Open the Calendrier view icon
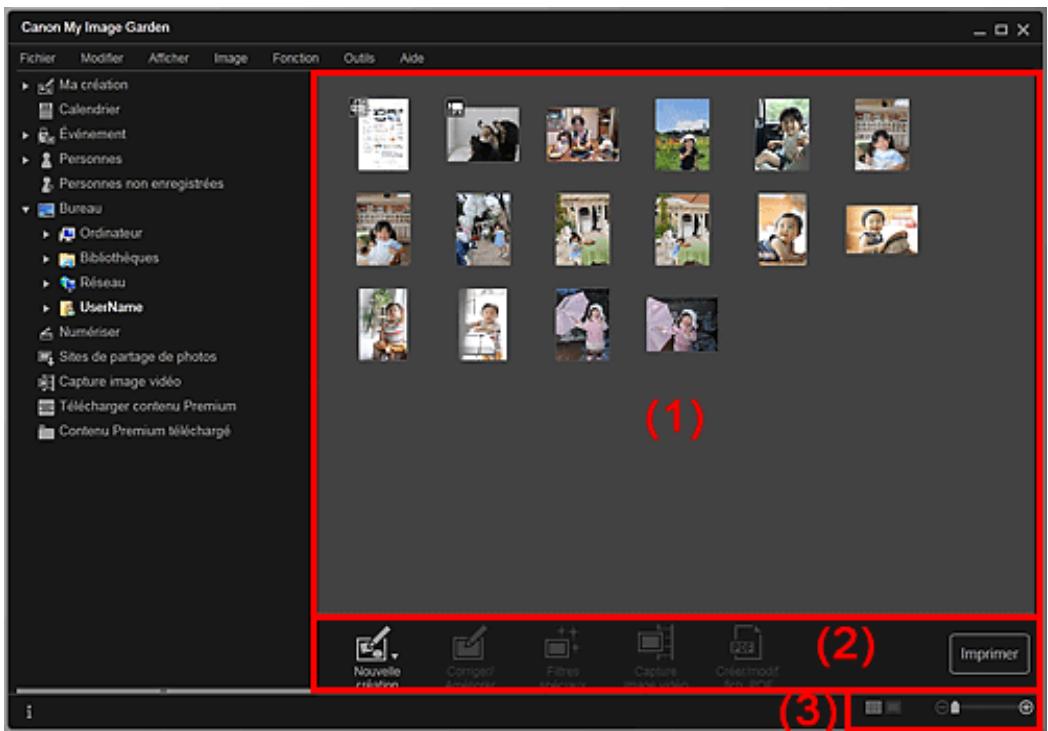1048x731 pixels. point(44,110)
